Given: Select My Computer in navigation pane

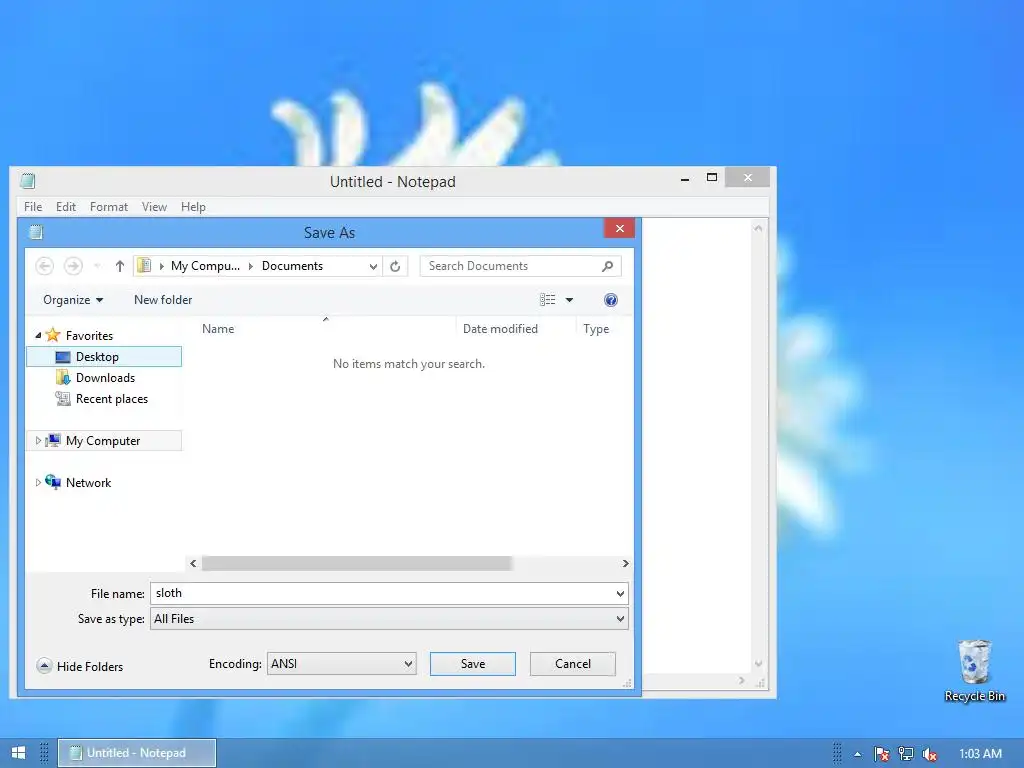Looking at the screenshot, I should 104,441.
